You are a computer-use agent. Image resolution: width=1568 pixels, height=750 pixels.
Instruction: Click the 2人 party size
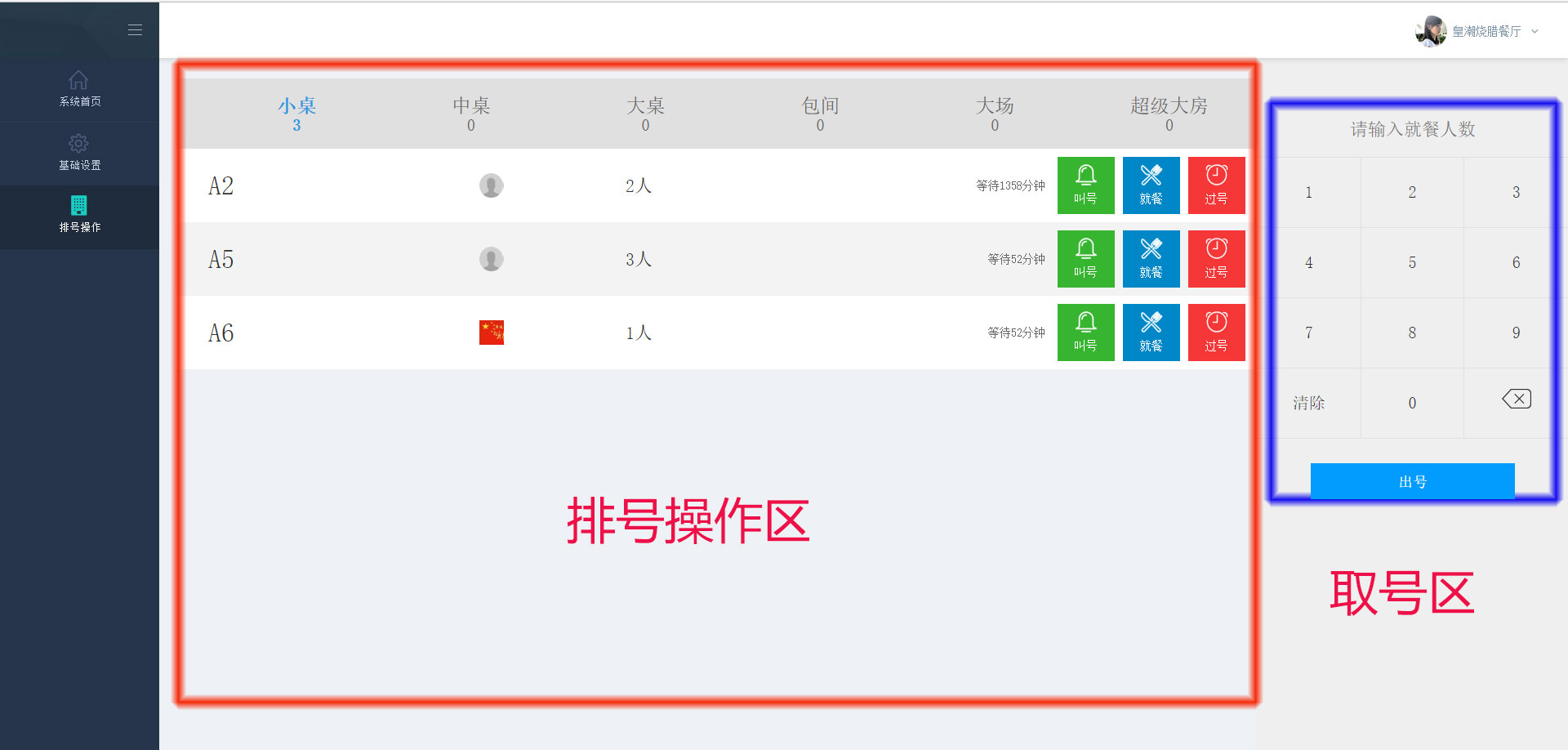pos(639,186)
